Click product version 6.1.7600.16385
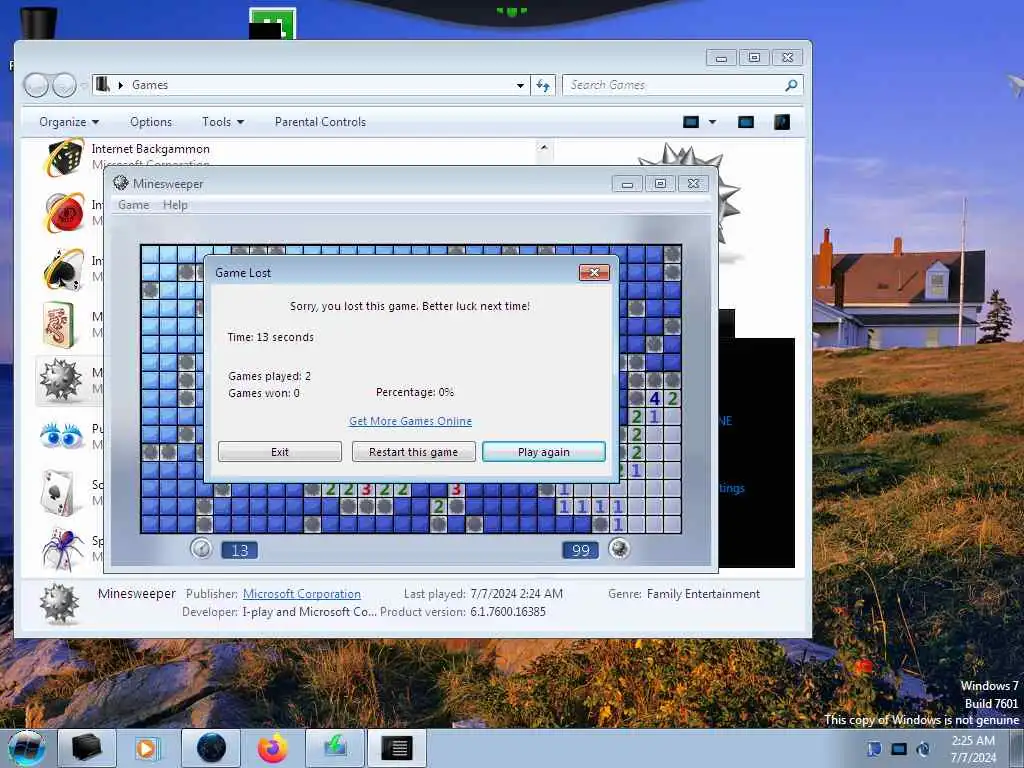Screen dimensions: 1024x768 tap(507, 612)
